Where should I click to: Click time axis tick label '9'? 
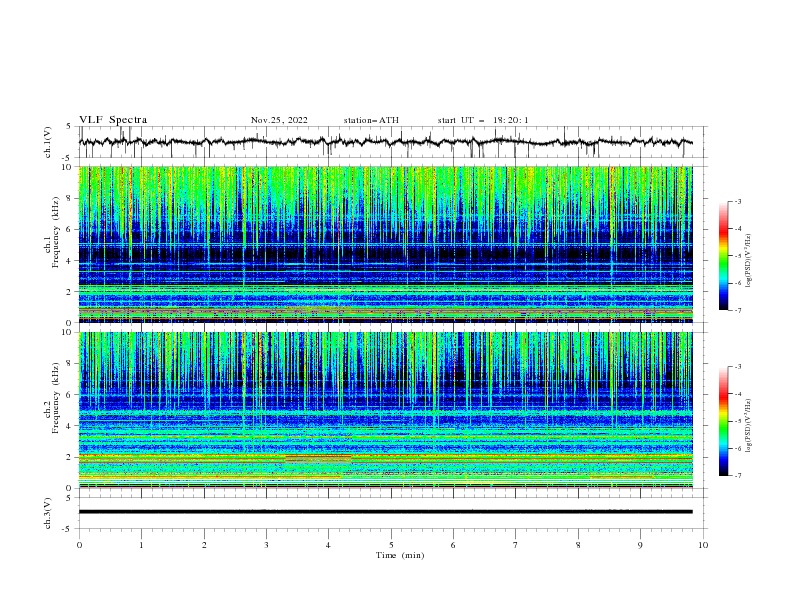pyautogui.click(x=640, y=545)
